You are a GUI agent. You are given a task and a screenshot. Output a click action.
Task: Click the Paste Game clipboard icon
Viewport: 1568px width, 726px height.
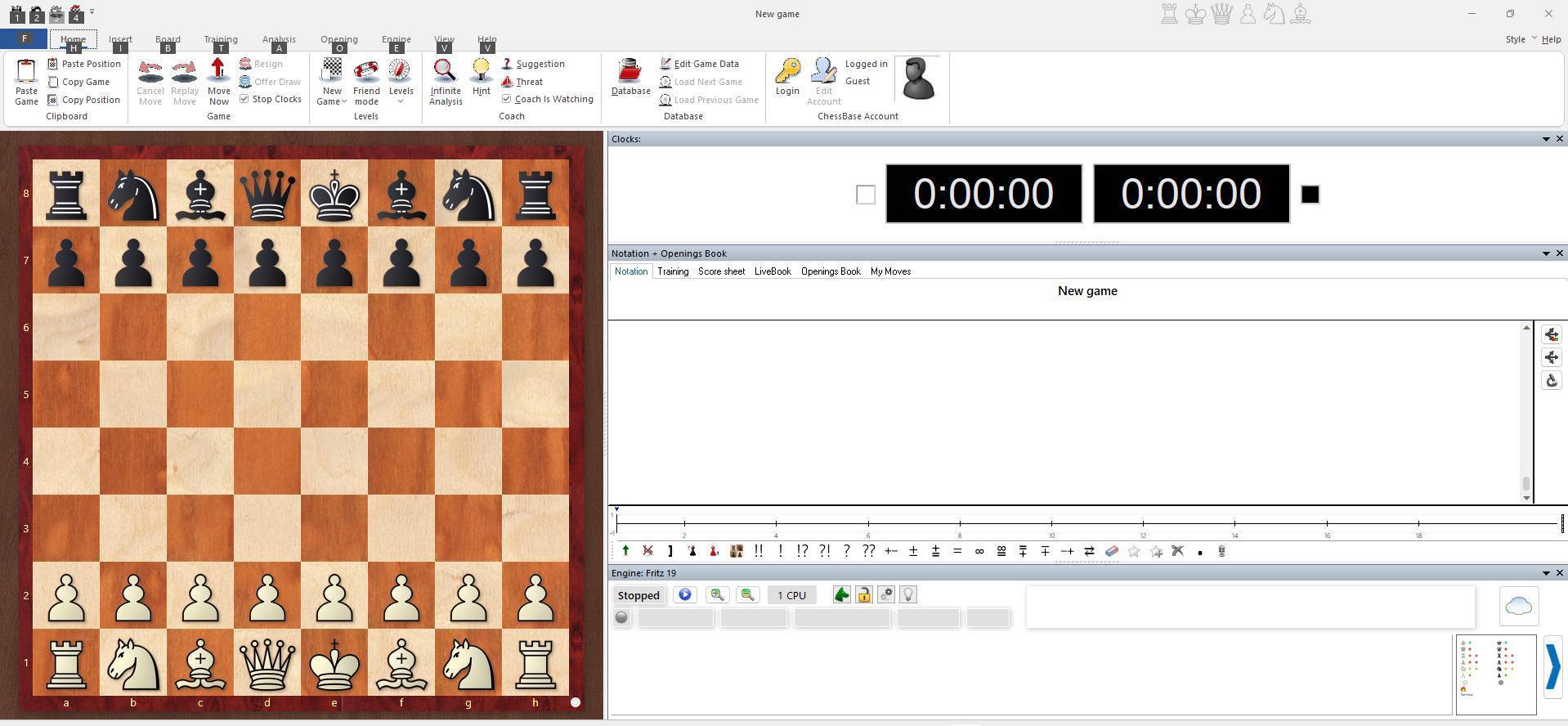tap(26, 71)
